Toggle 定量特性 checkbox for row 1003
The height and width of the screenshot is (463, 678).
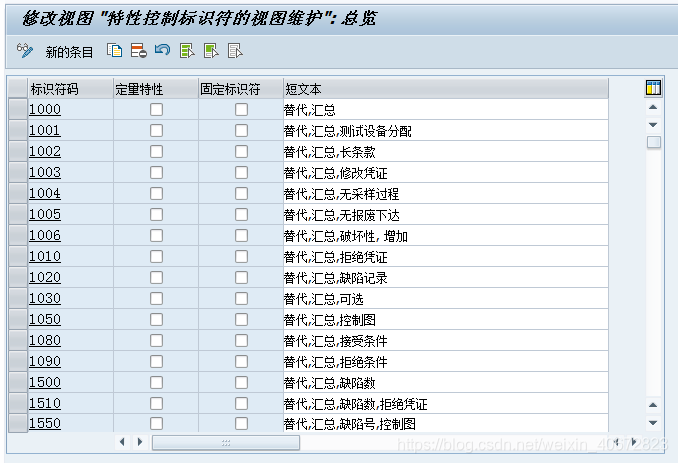tap(157, 172)
